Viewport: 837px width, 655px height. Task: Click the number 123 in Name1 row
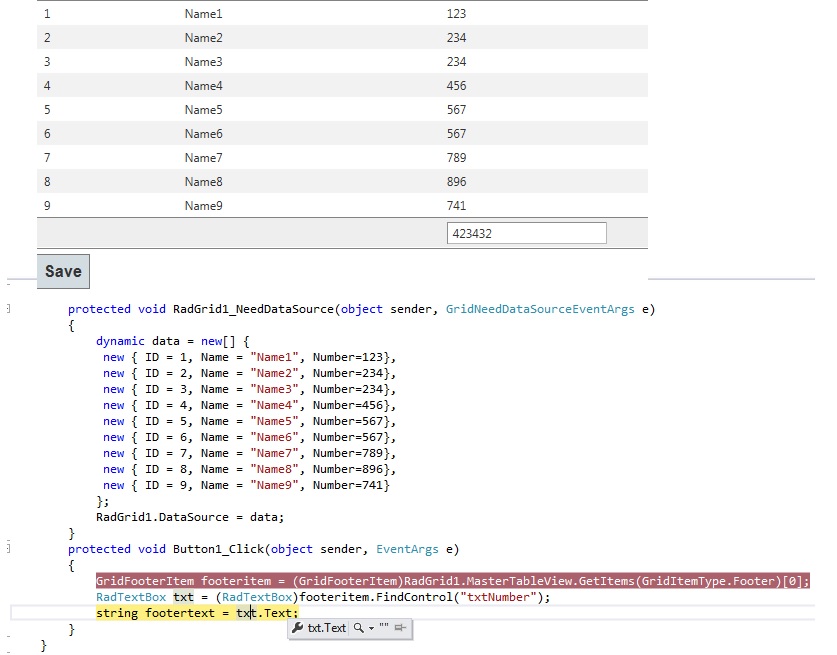point(456,14)
